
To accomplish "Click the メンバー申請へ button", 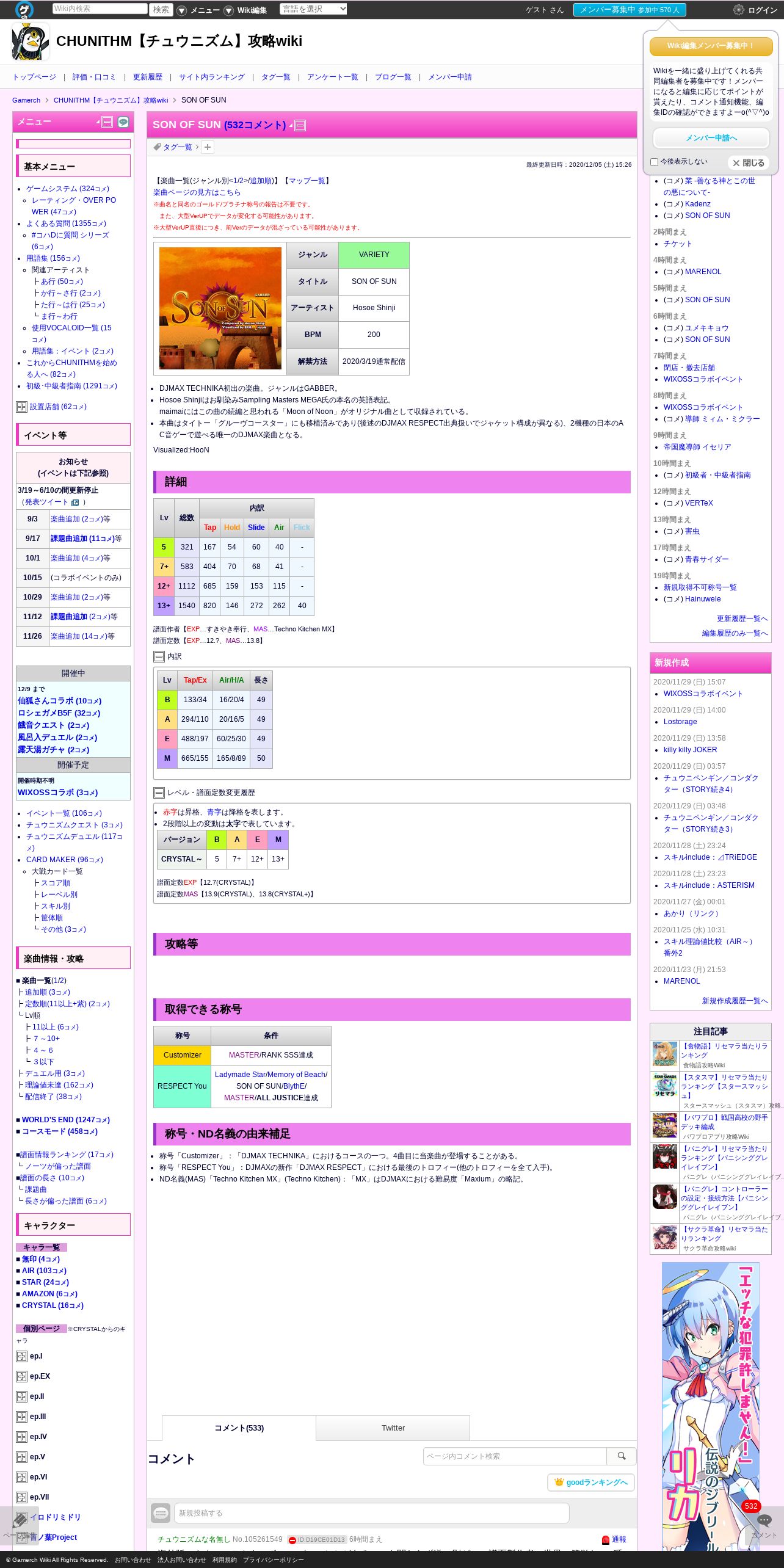I will (x=711, y=138).
